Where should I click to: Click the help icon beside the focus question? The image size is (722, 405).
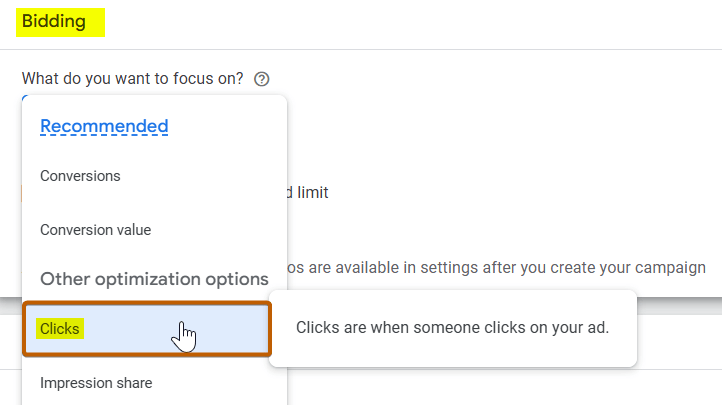point(262,79)
